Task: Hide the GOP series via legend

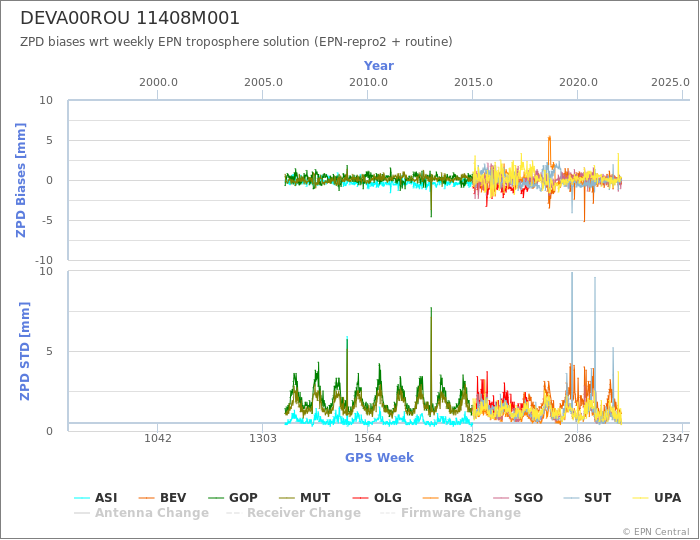Action: 233,498
